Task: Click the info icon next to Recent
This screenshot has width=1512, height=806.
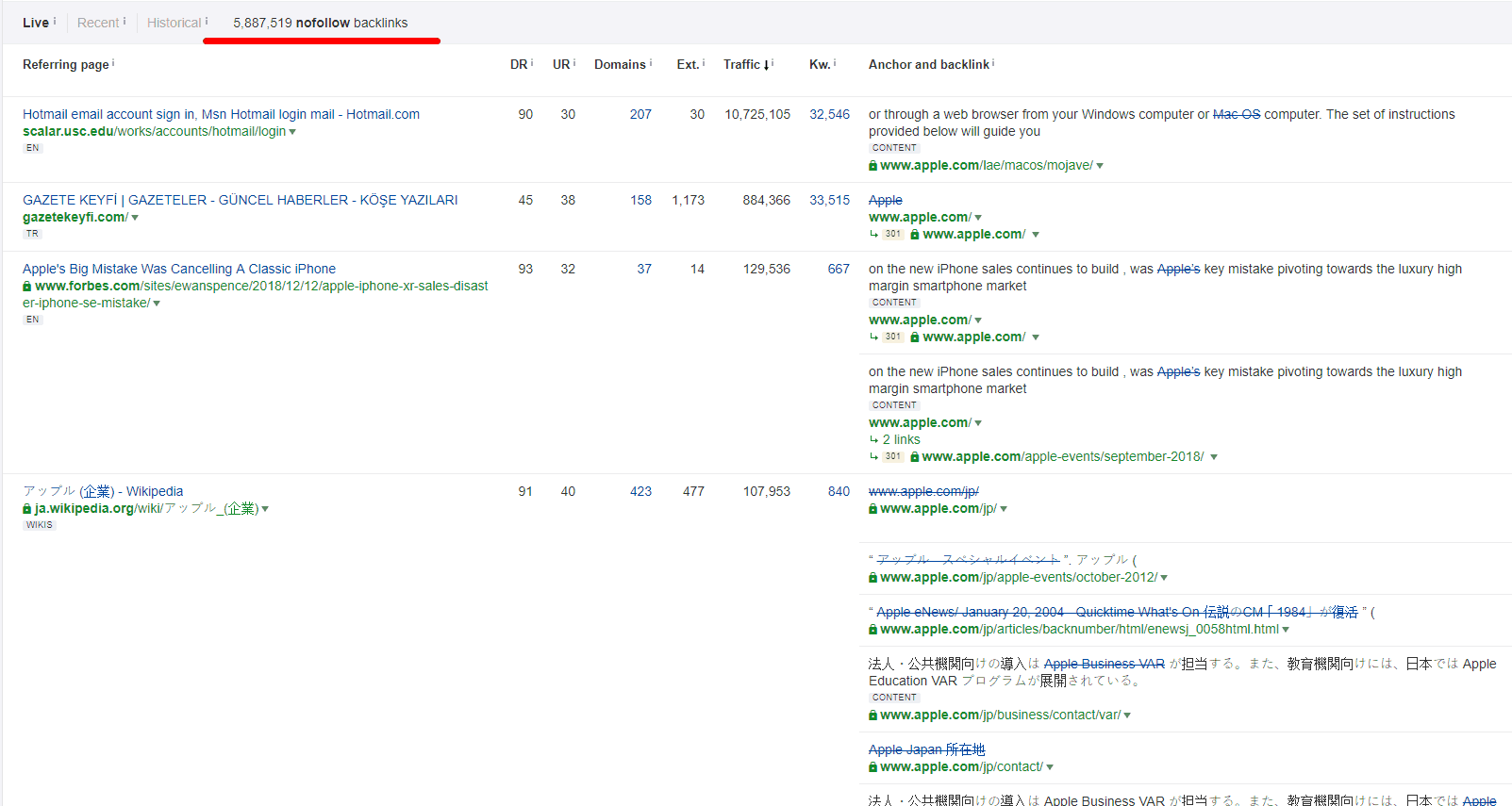Action: [125, 21]
